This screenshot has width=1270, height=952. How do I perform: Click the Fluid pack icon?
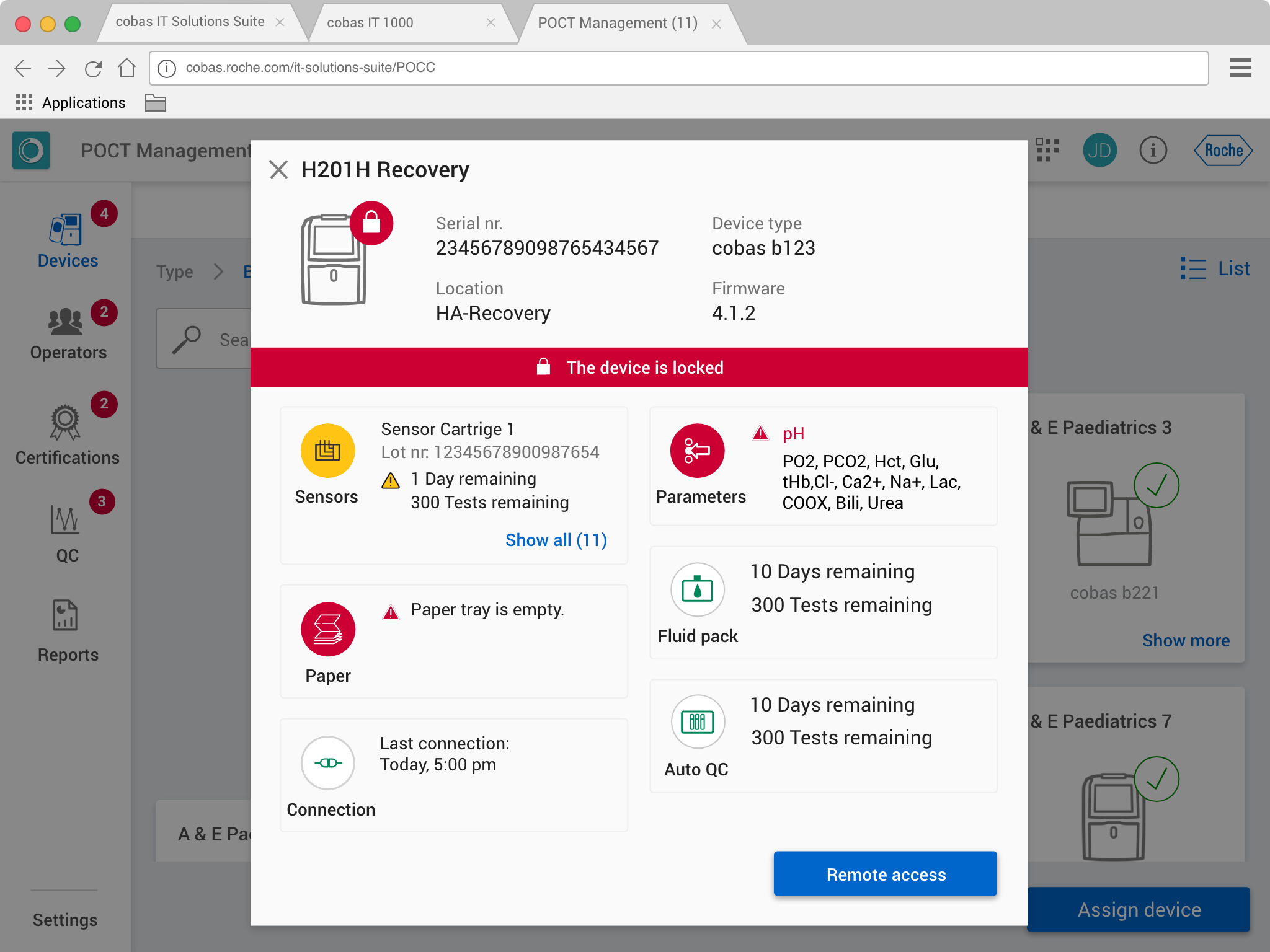click(697, 589)
